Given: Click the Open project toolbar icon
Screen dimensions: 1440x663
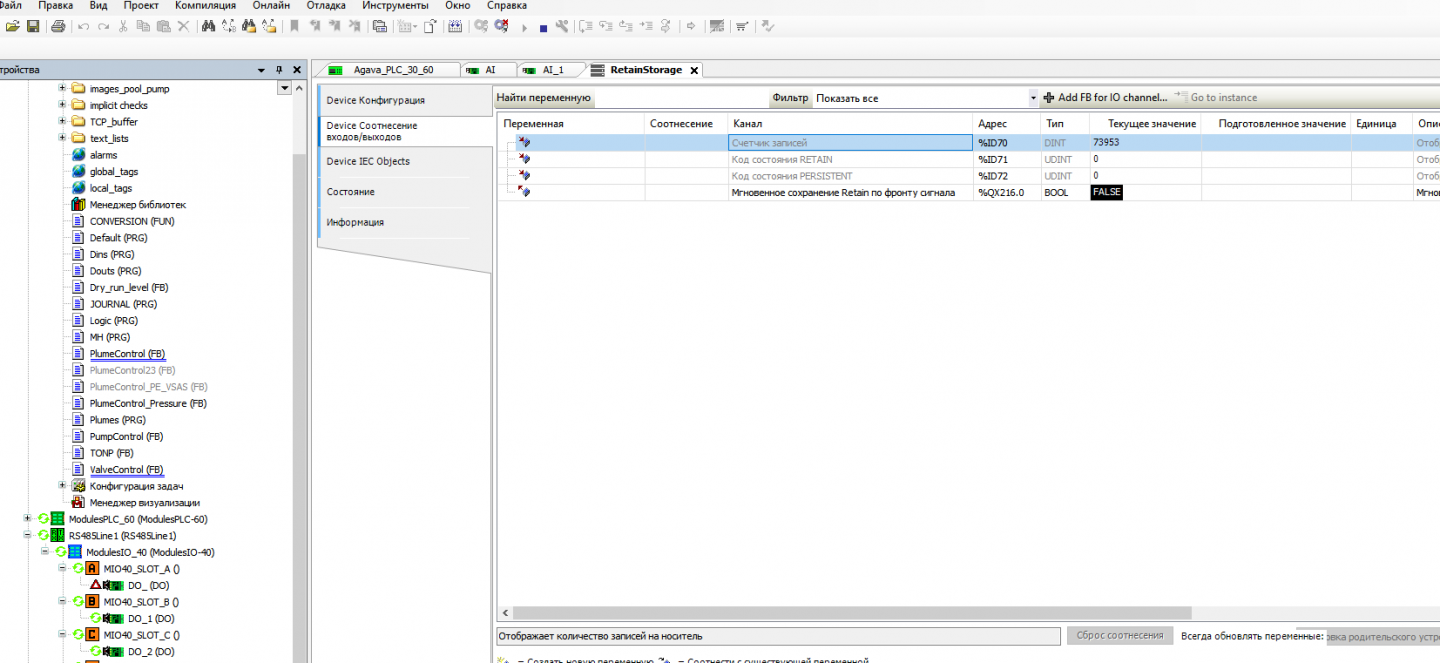Looking at the screenshot, I should (x=14, y=26).
